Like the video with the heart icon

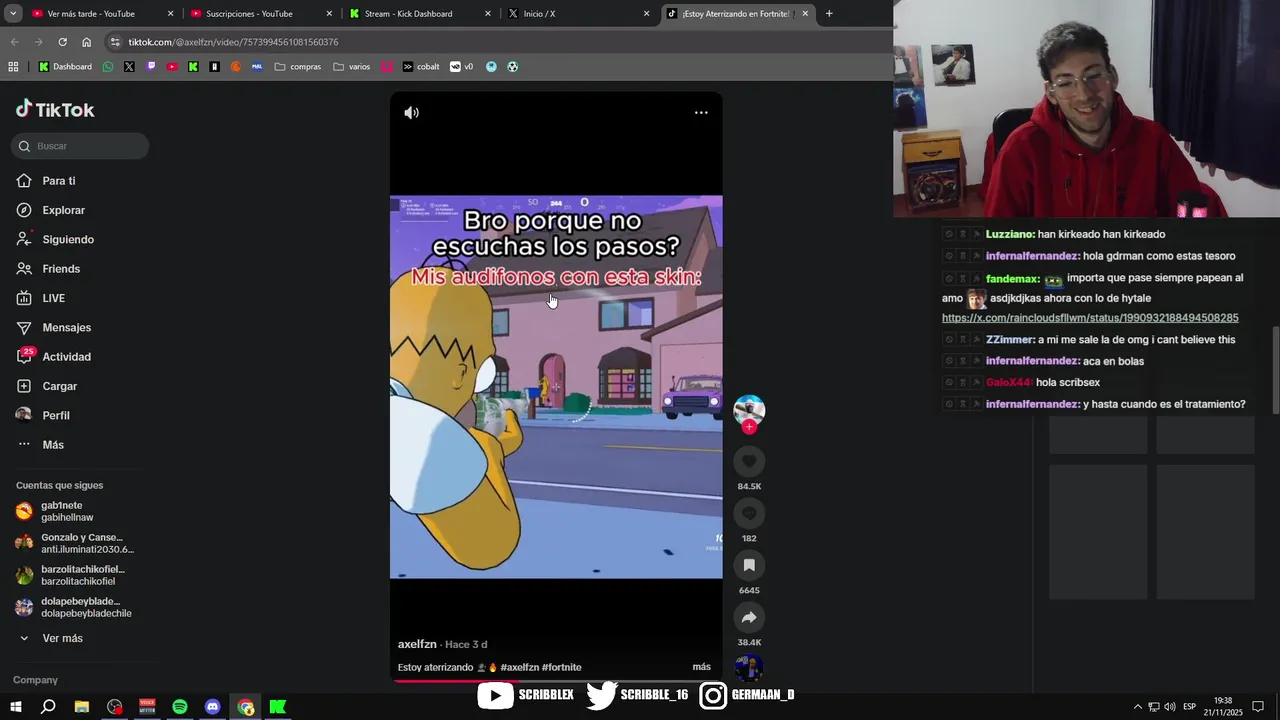coord(749,461)
